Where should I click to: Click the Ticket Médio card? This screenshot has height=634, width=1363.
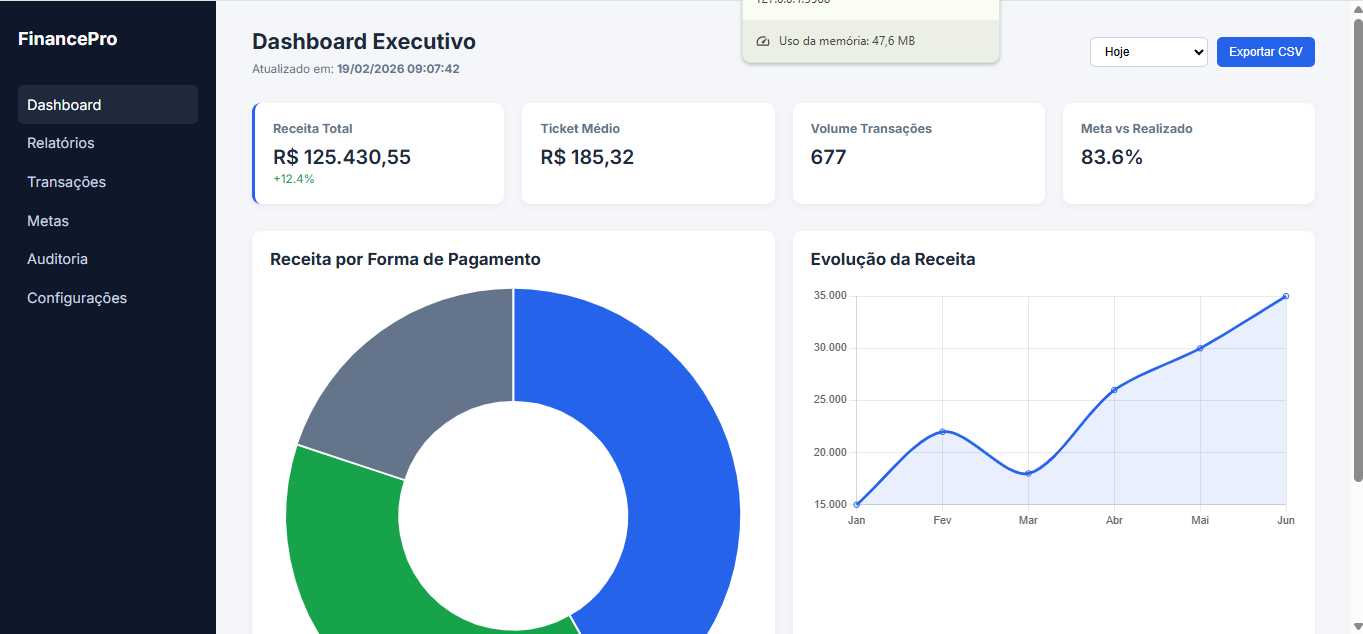click(648, 153)
